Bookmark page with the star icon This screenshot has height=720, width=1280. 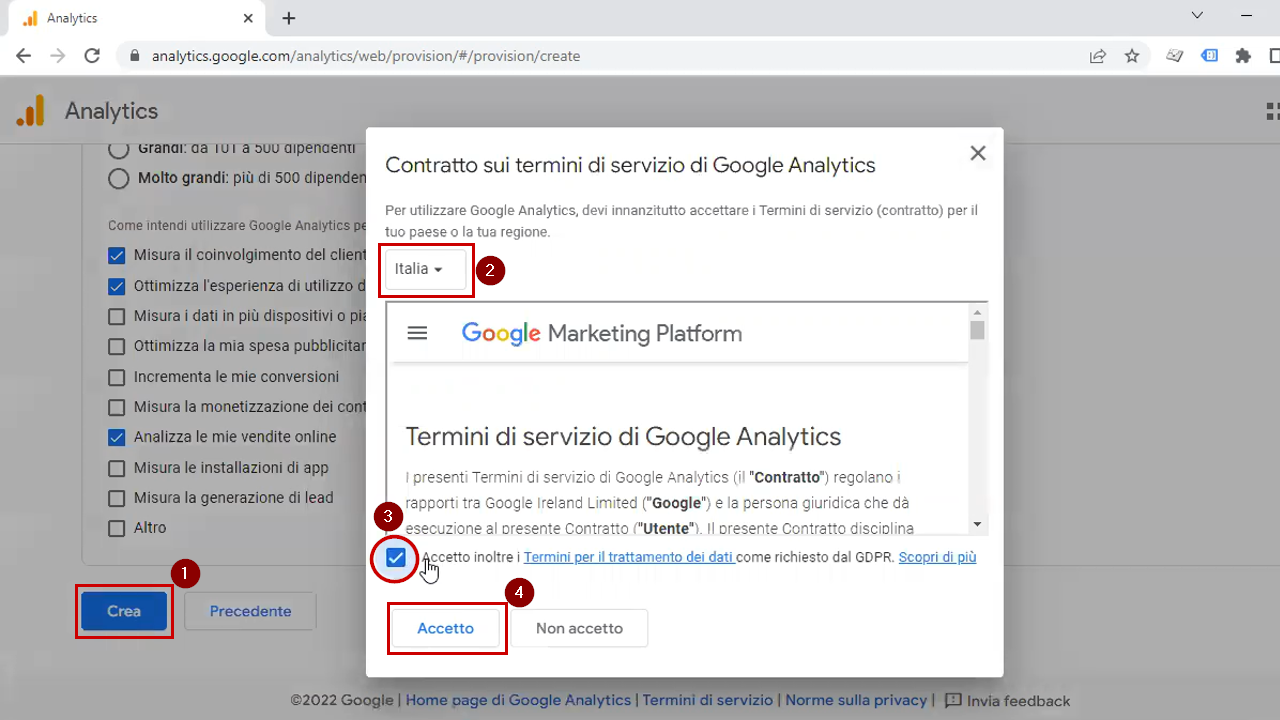(1132, 56)
